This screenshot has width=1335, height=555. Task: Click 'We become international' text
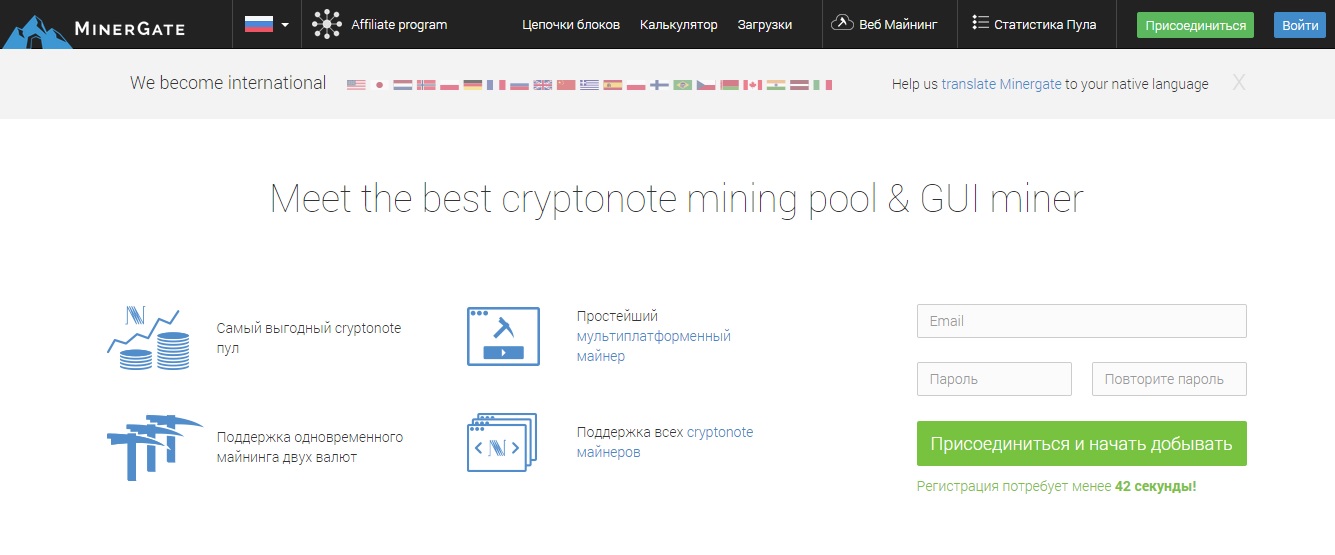[x=228, y=83]
